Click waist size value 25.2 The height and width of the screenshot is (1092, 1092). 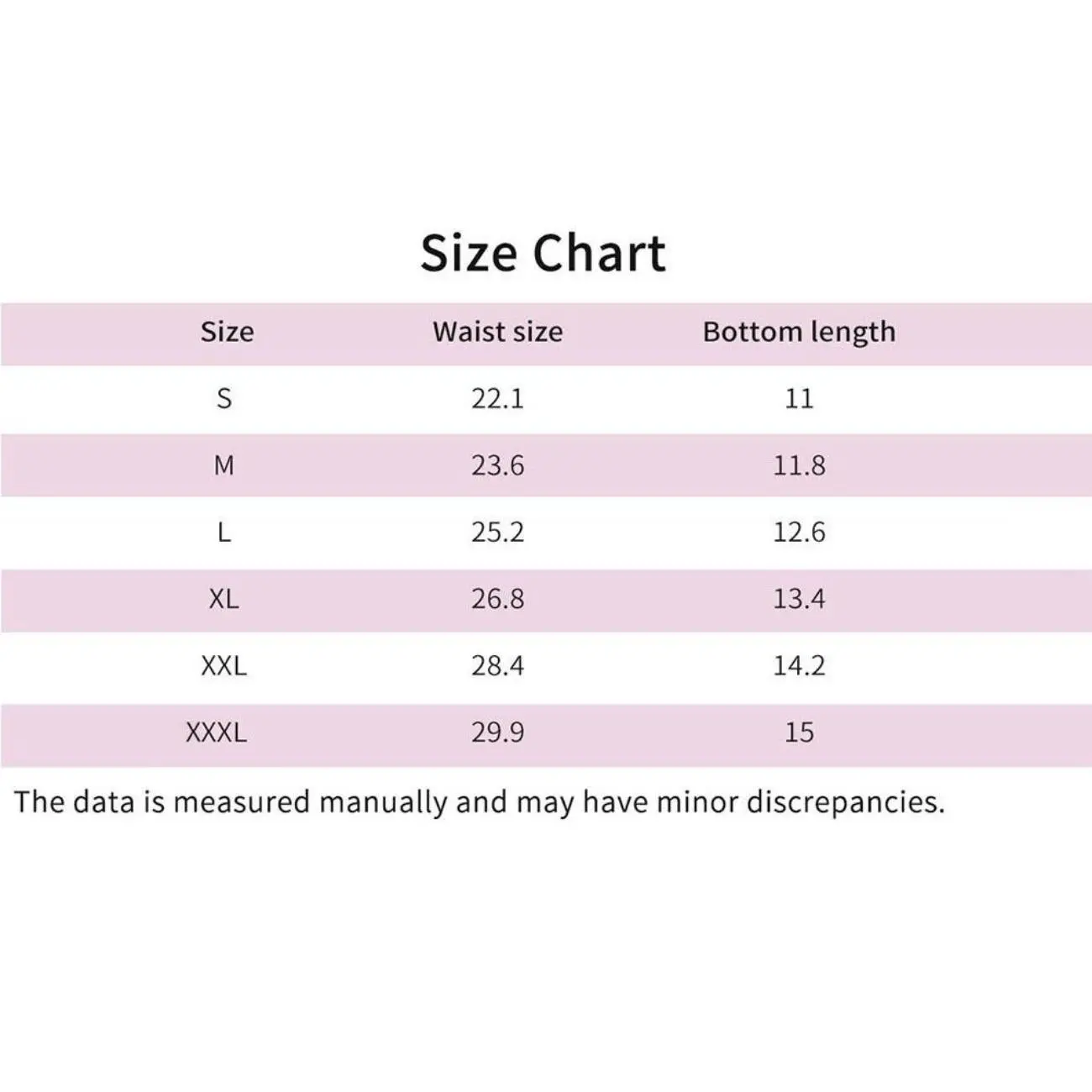point(497,532)
